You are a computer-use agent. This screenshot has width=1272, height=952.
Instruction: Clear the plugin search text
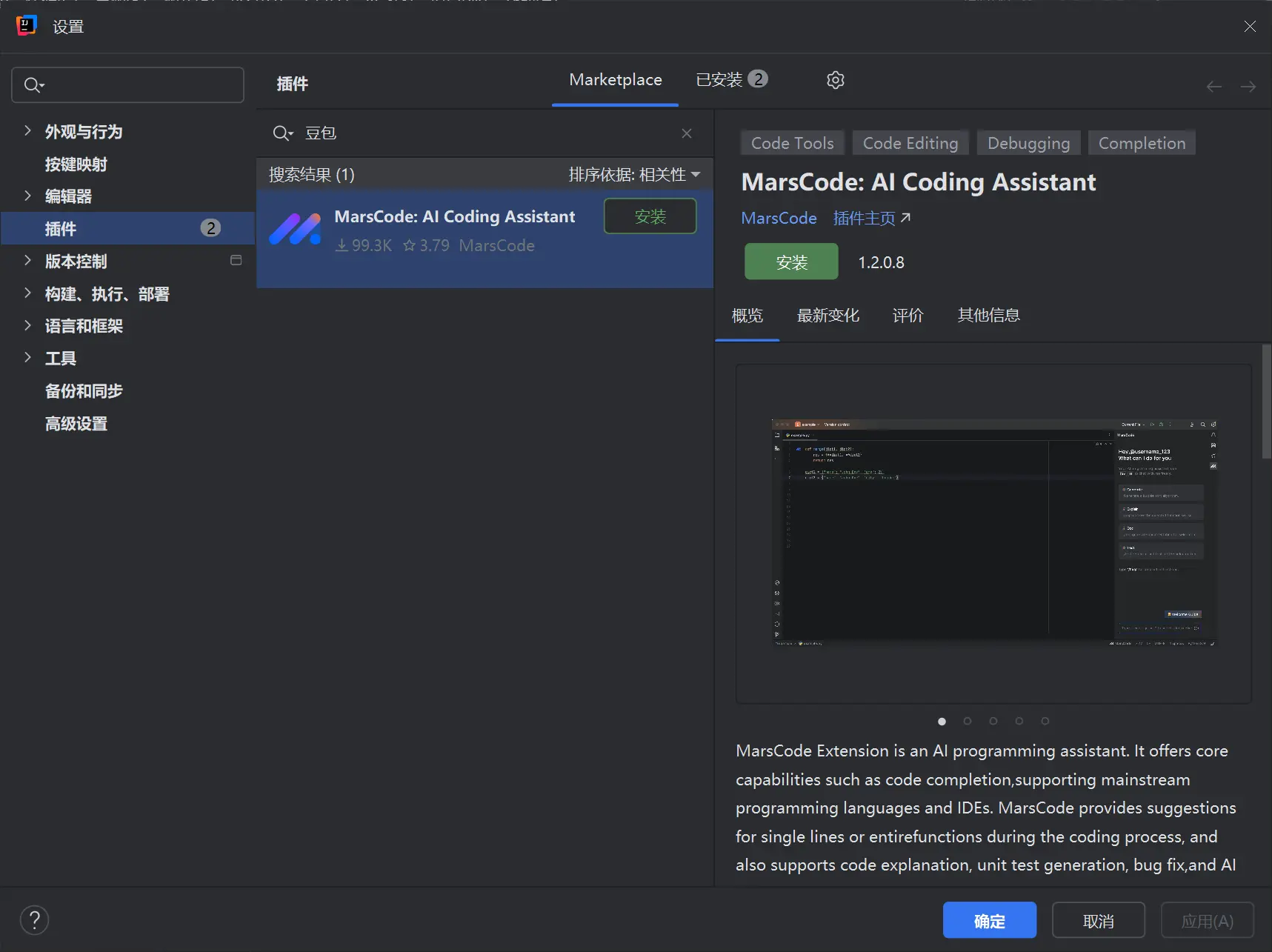pyautogui.click(x=687, y=133)
